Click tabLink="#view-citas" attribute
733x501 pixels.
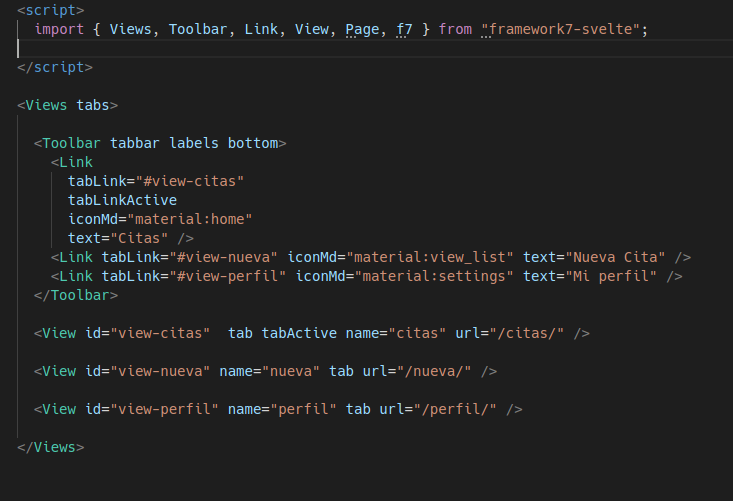[x=156, y=181]
